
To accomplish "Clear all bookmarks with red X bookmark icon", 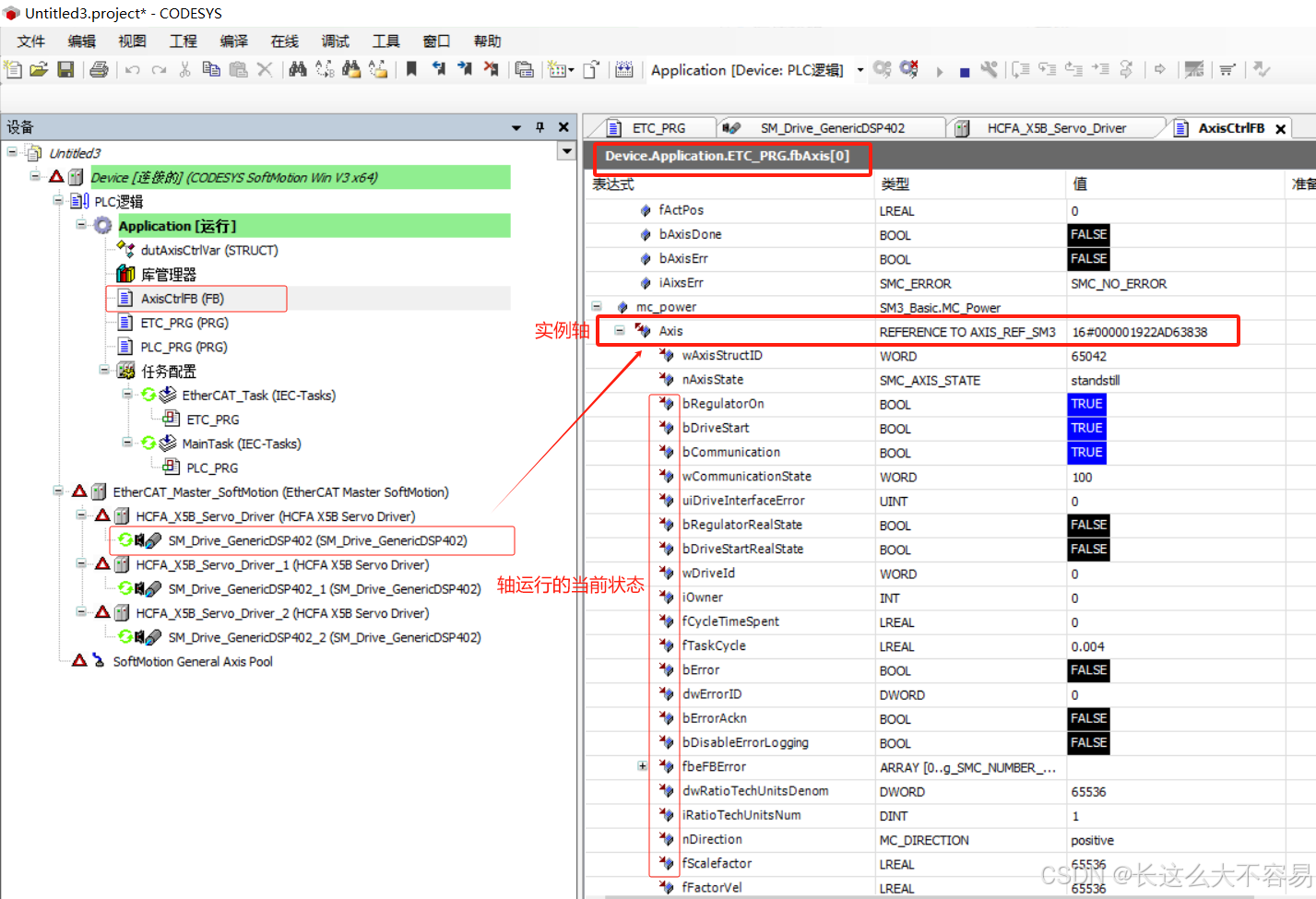I will point(491,69).
